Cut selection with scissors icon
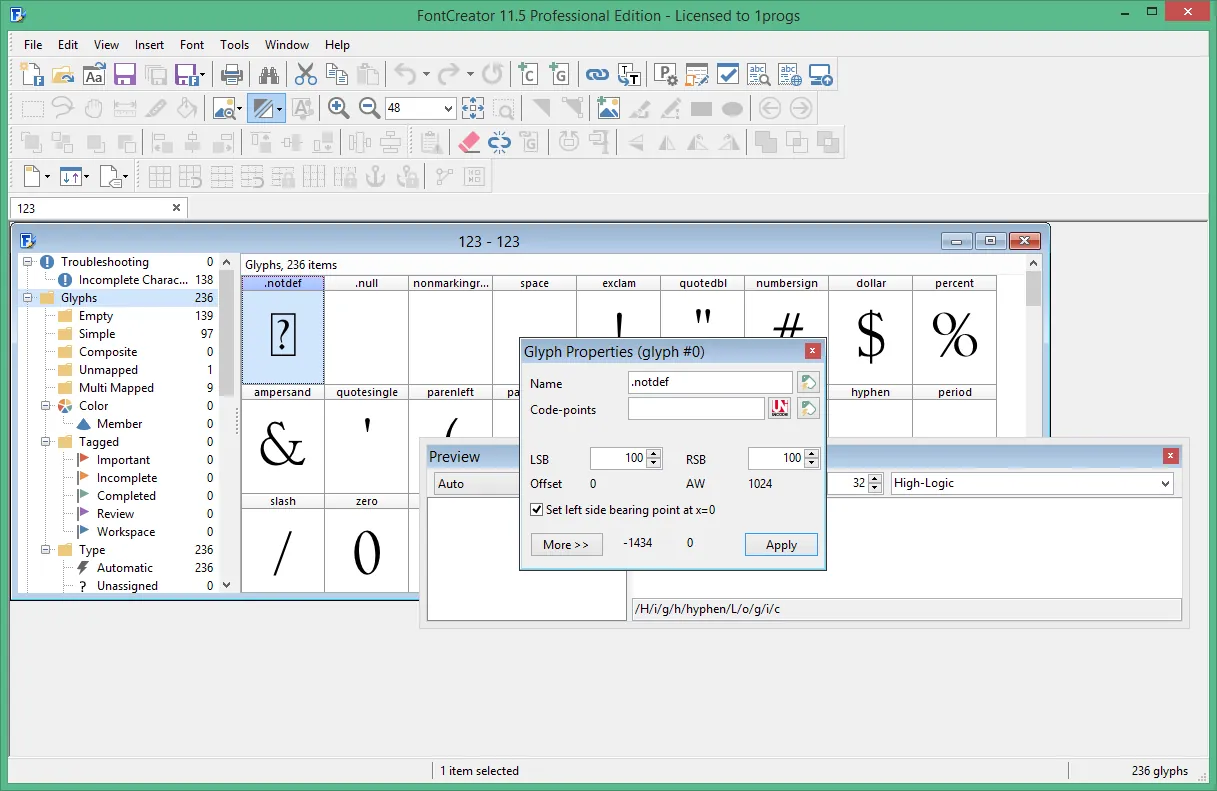Viewport: 1217px width, 791px height. pos(305,74)
